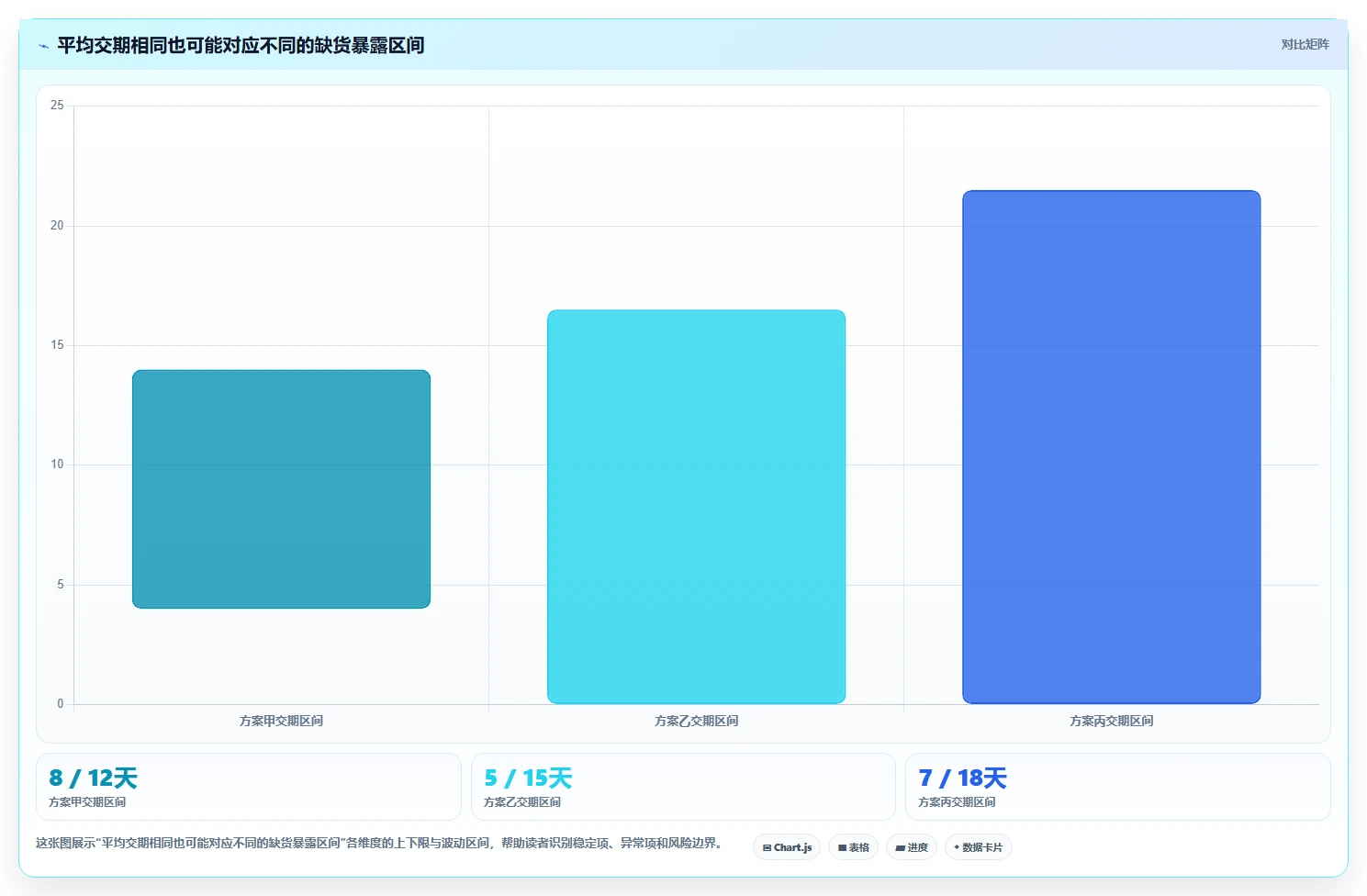Viewport: 1367px width, 896px height.
Task: Click the x-axis label 方案甲交期区间
Action: (x=281, y=721)
